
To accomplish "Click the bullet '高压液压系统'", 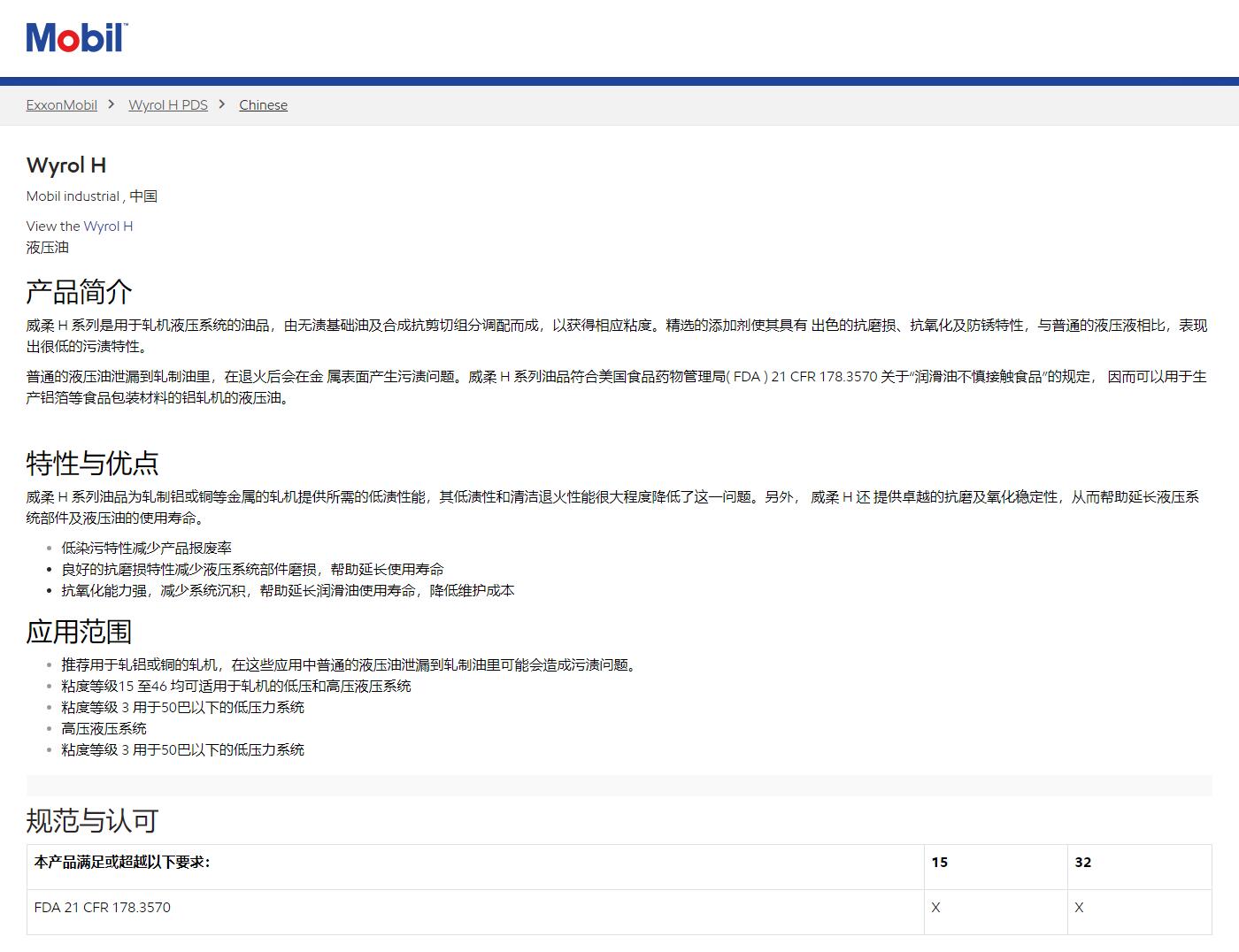I will (x=104, y=729).
